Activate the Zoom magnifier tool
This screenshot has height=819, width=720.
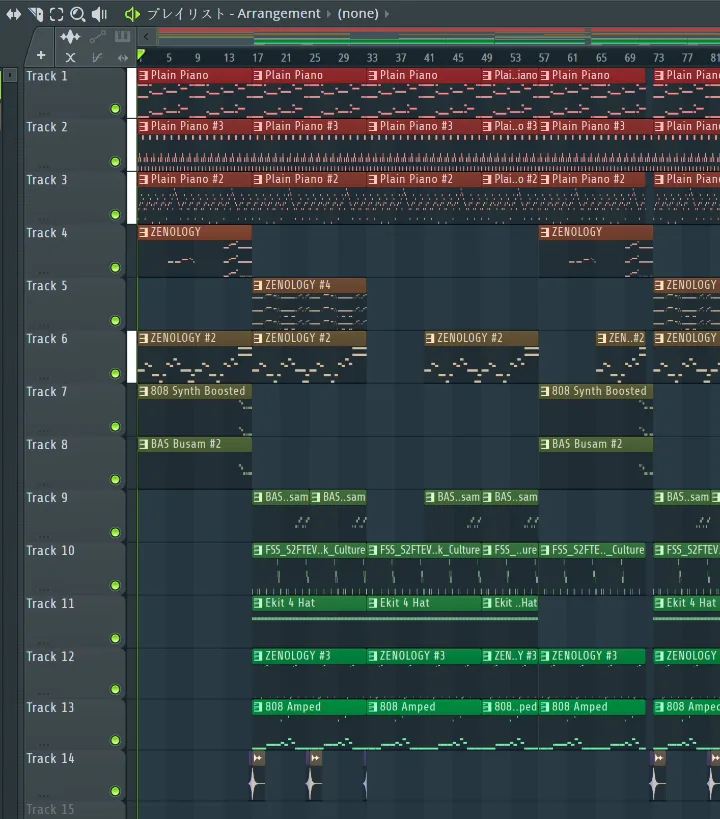coord(77,14)
